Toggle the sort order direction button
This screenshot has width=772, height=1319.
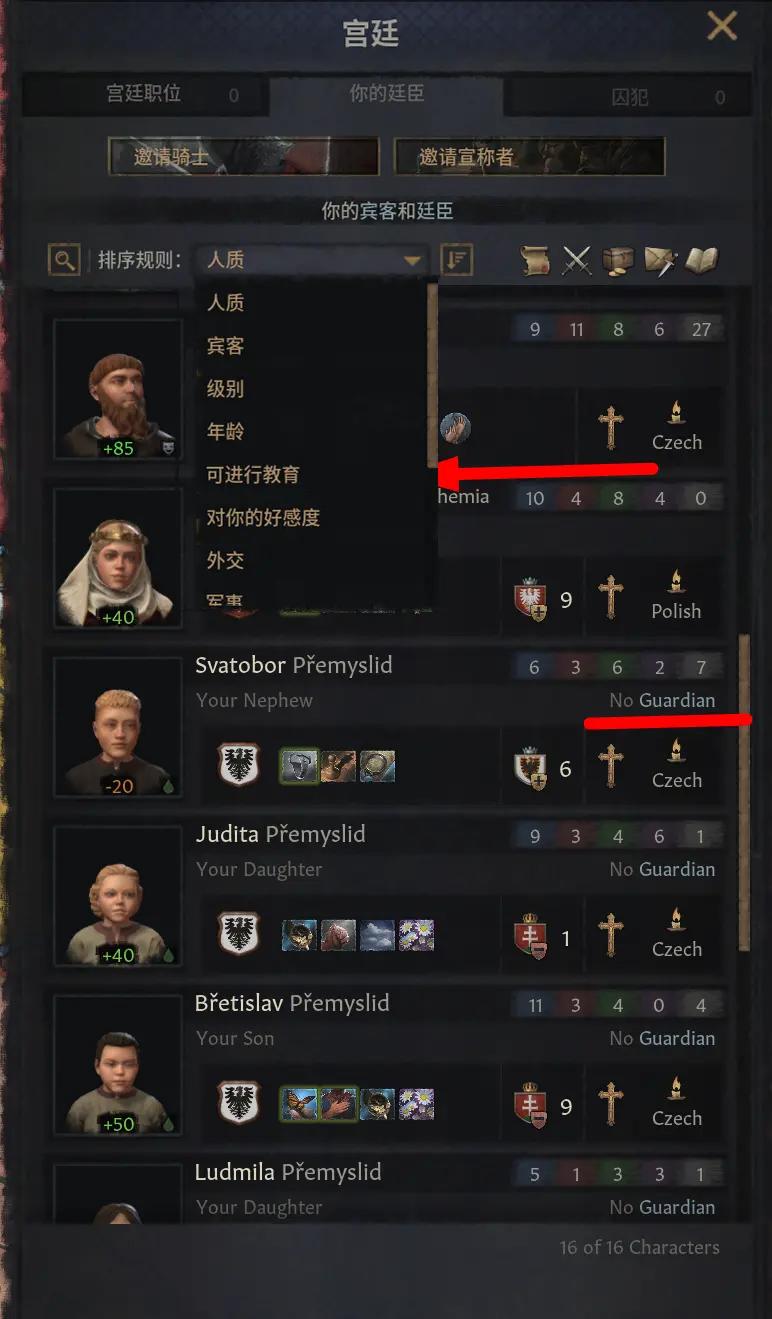[457, 260]
